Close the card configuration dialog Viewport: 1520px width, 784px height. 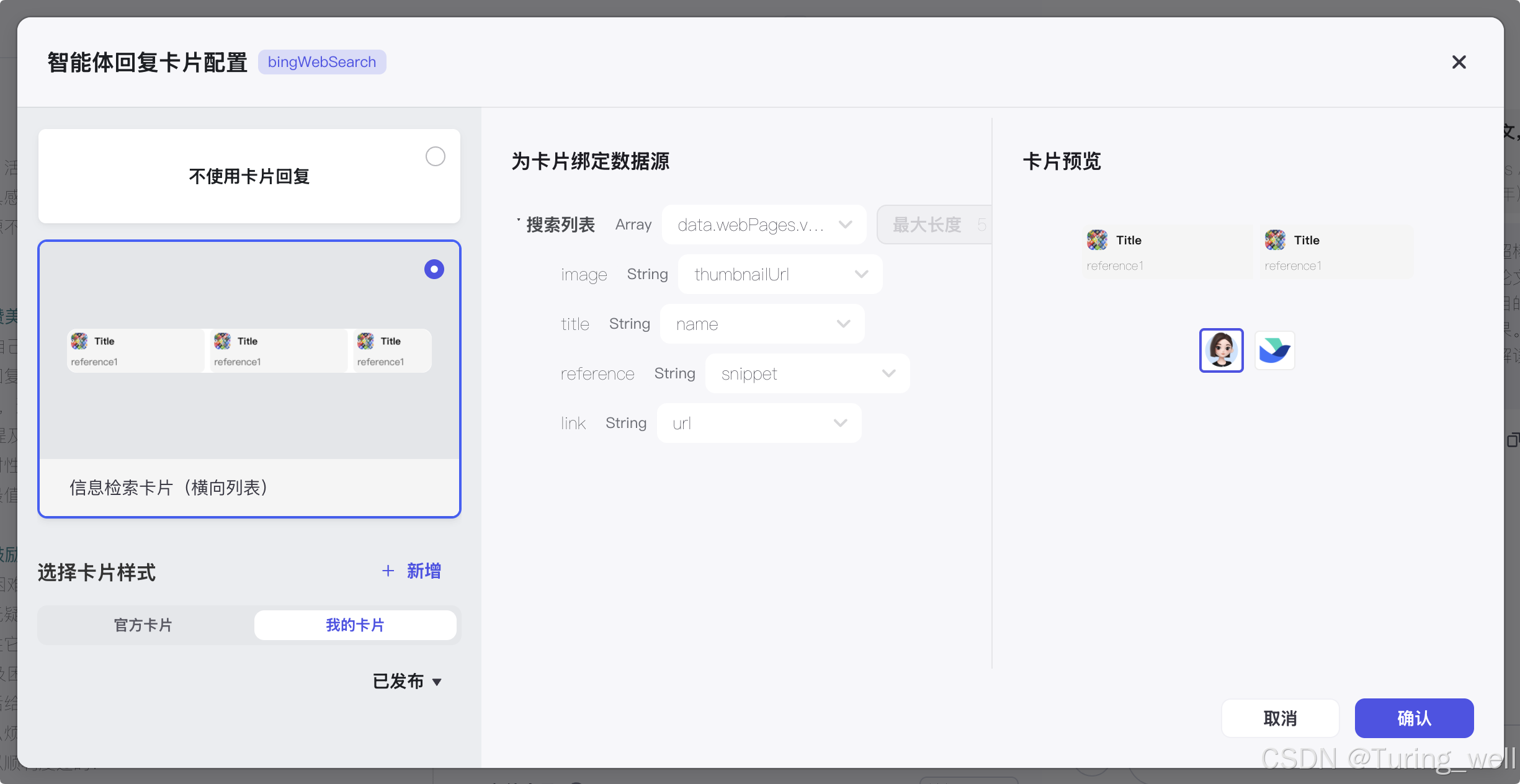point(1459,62)
